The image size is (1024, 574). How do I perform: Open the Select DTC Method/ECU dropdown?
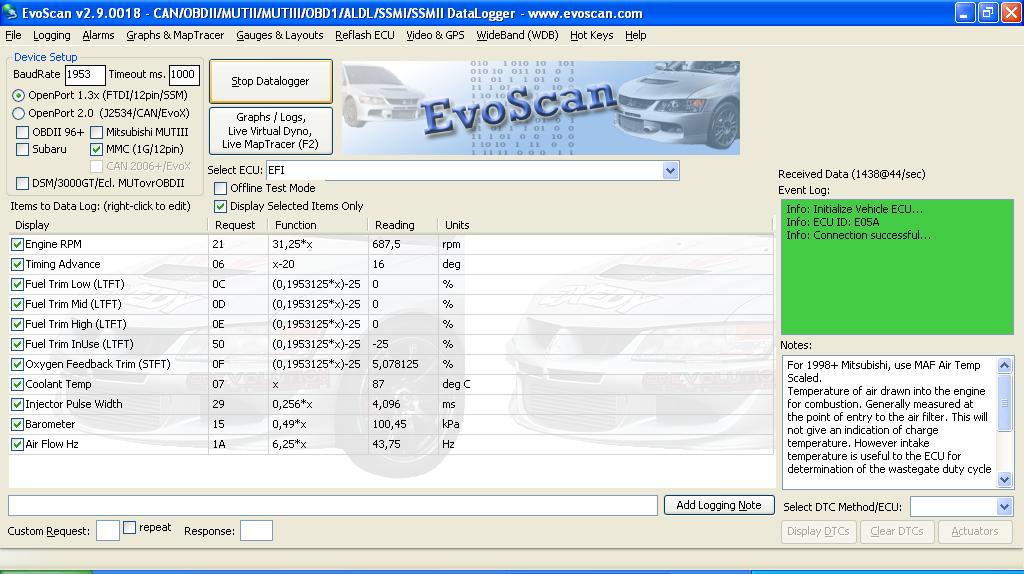[x=1004, y=507]
